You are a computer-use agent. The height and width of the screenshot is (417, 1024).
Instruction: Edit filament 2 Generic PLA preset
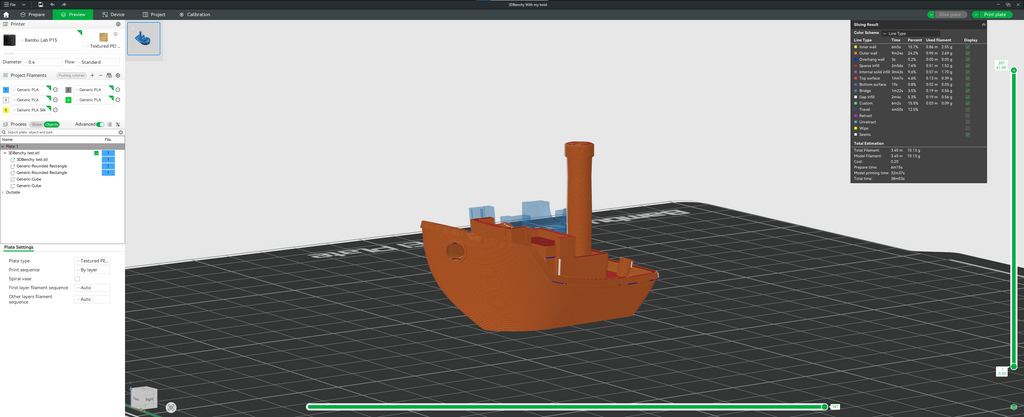tap(118, 89)
